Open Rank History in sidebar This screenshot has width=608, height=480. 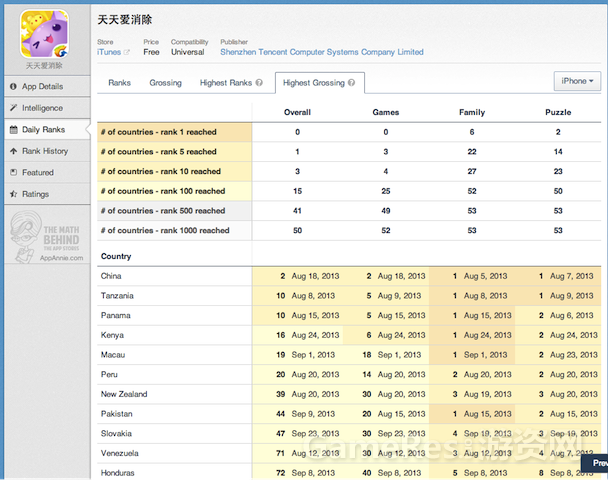[x=47, y=151]
